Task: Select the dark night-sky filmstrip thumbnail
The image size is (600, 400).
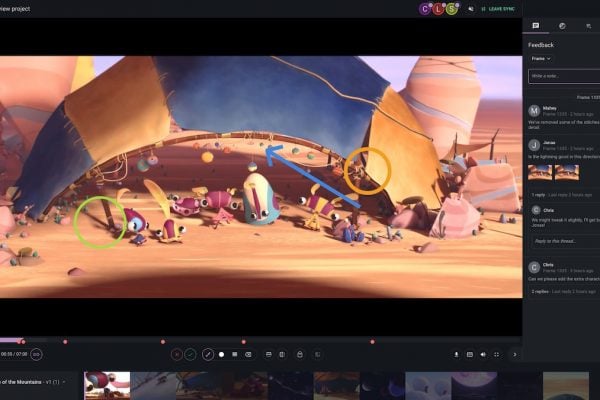Action: click(x=291, y=386)
